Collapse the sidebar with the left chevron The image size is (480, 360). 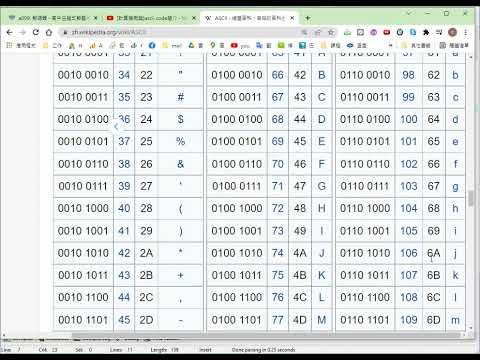coord(116,127)
